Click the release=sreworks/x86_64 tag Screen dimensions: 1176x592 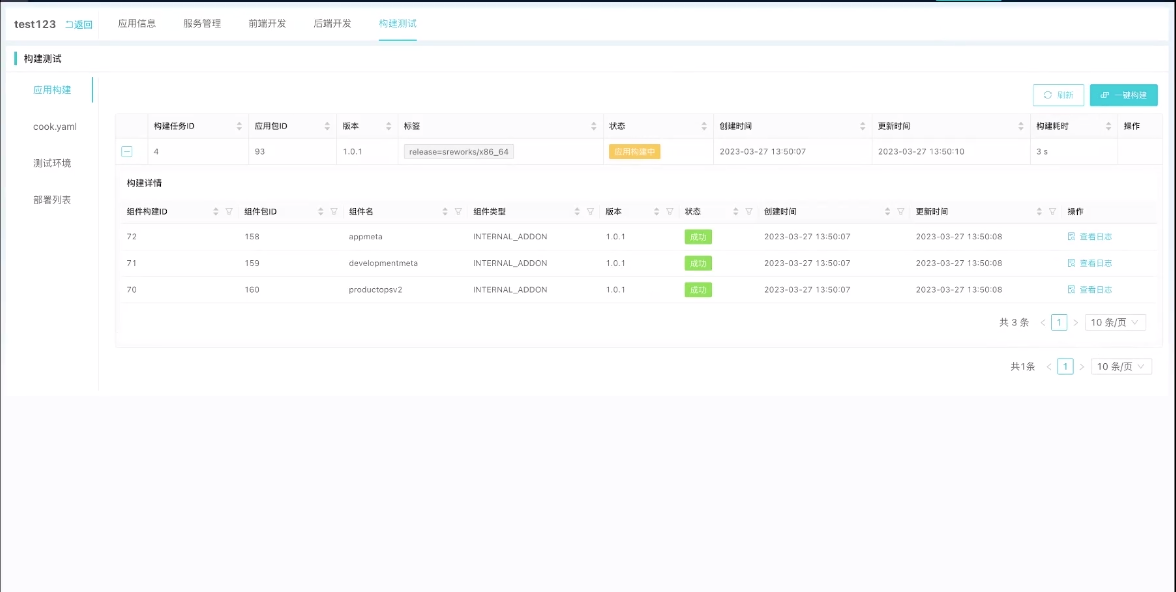459,152
